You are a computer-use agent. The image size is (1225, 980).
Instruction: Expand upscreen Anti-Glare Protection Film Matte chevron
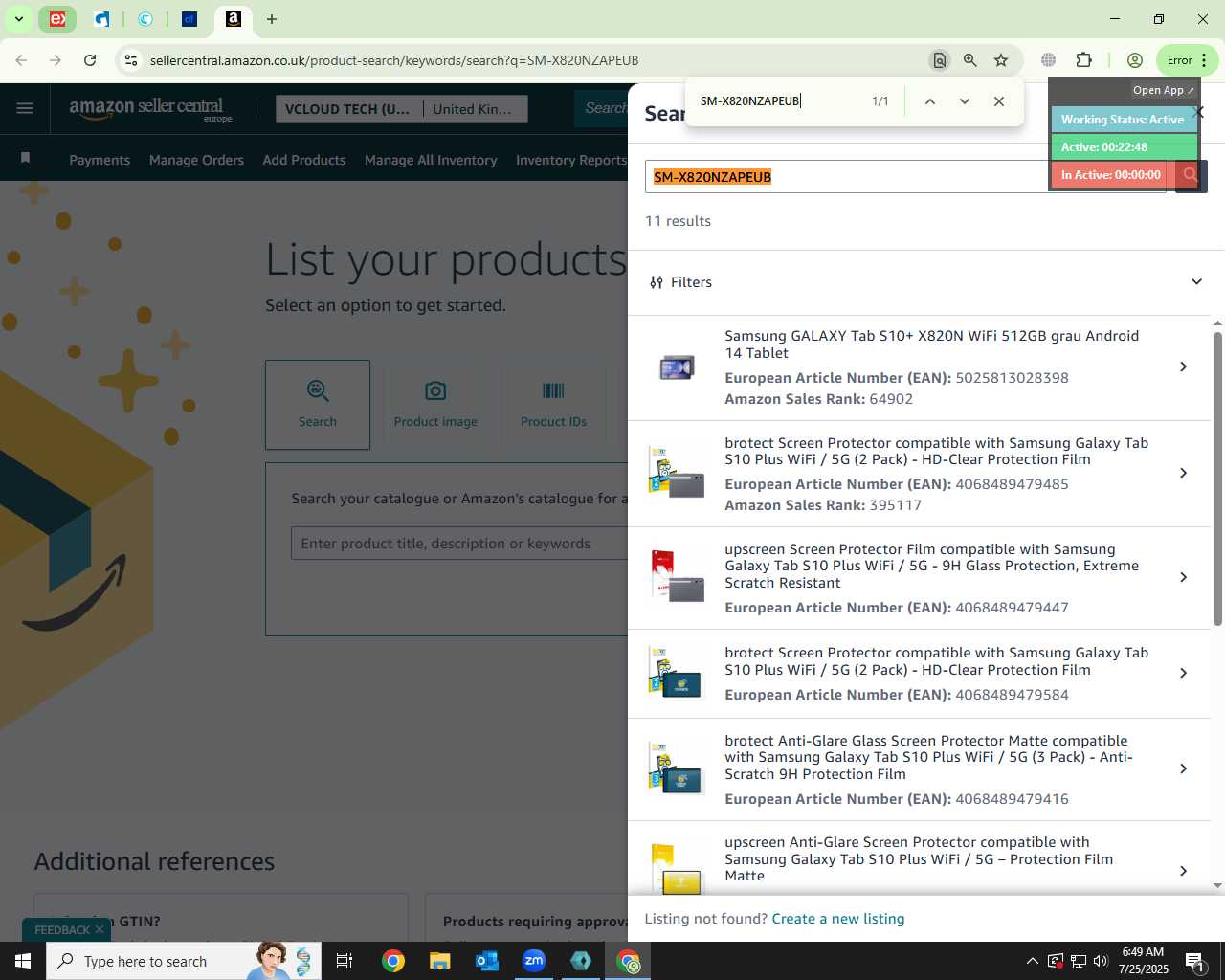click(1183, 871)
